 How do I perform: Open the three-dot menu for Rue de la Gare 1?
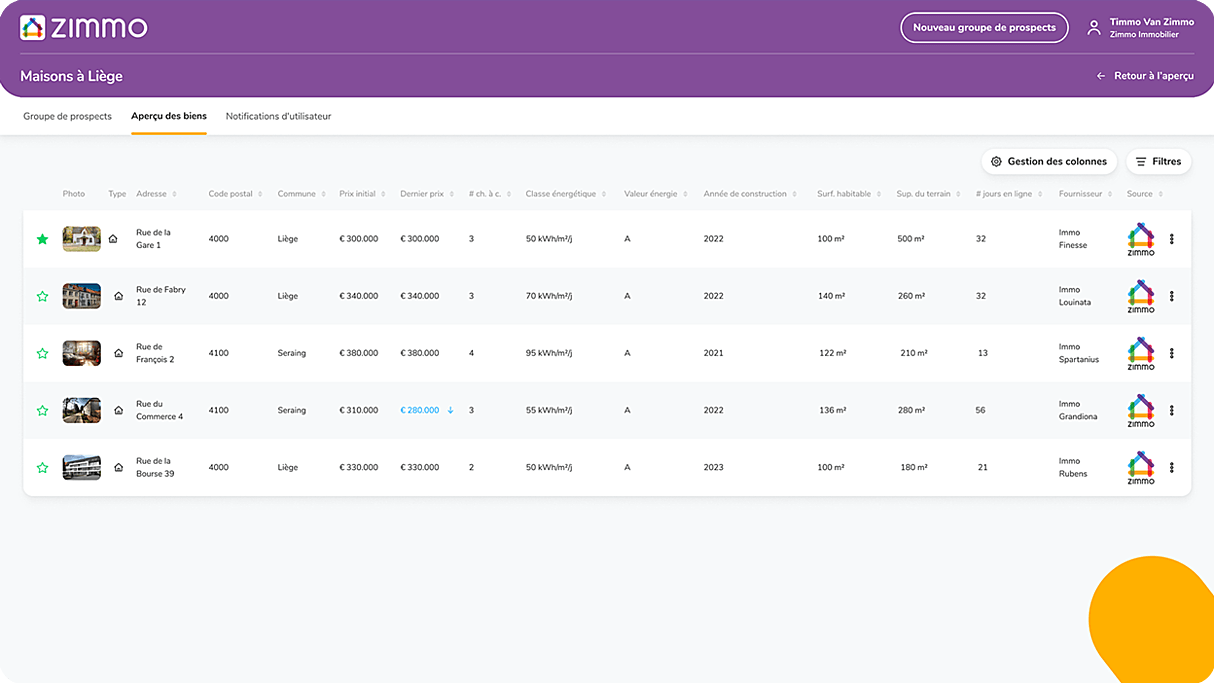[1171, 239]
